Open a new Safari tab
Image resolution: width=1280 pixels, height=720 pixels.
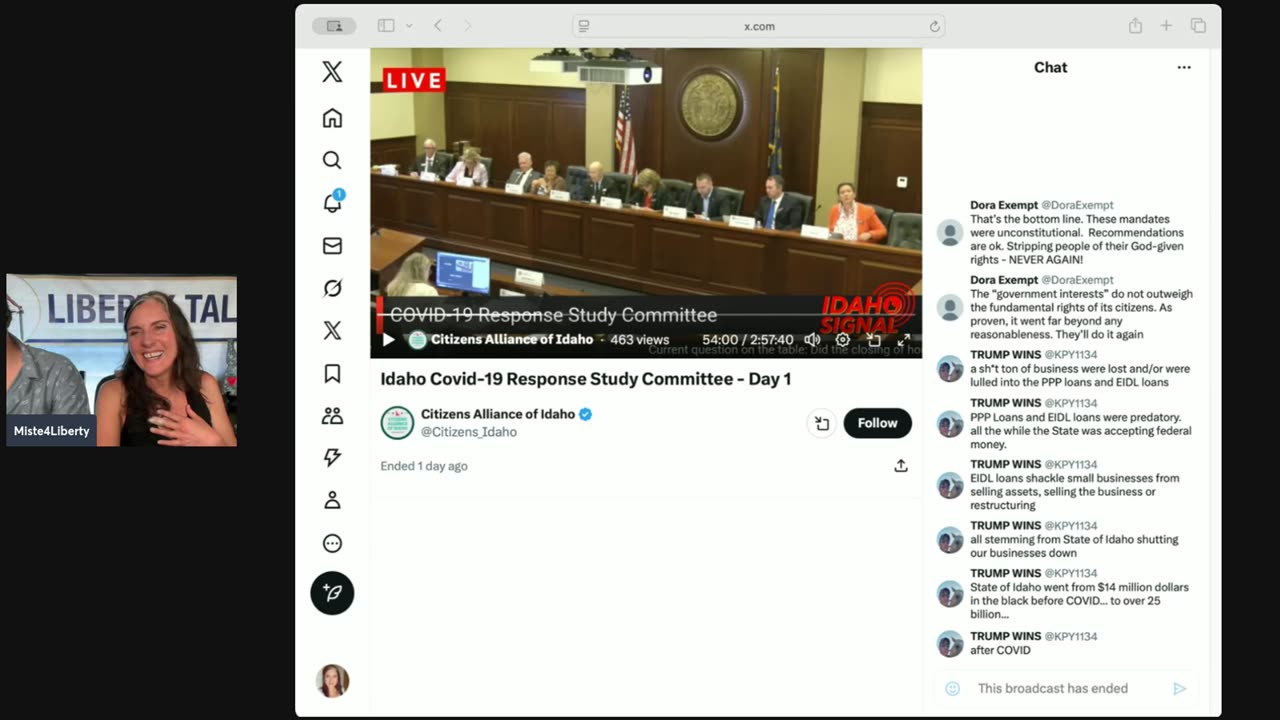(x=1166, y=26)
